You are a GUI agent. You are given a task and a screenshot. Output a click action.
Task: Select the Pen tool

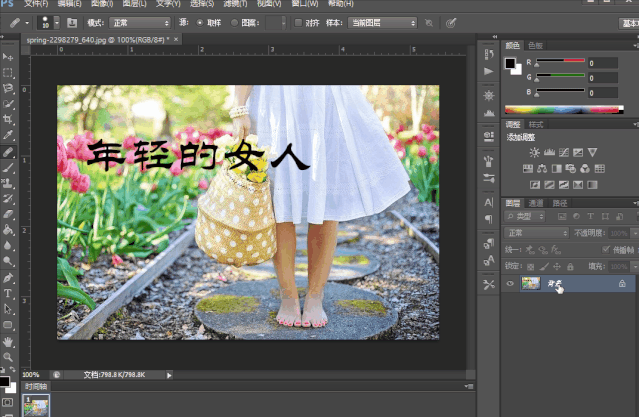click(8, 278)
